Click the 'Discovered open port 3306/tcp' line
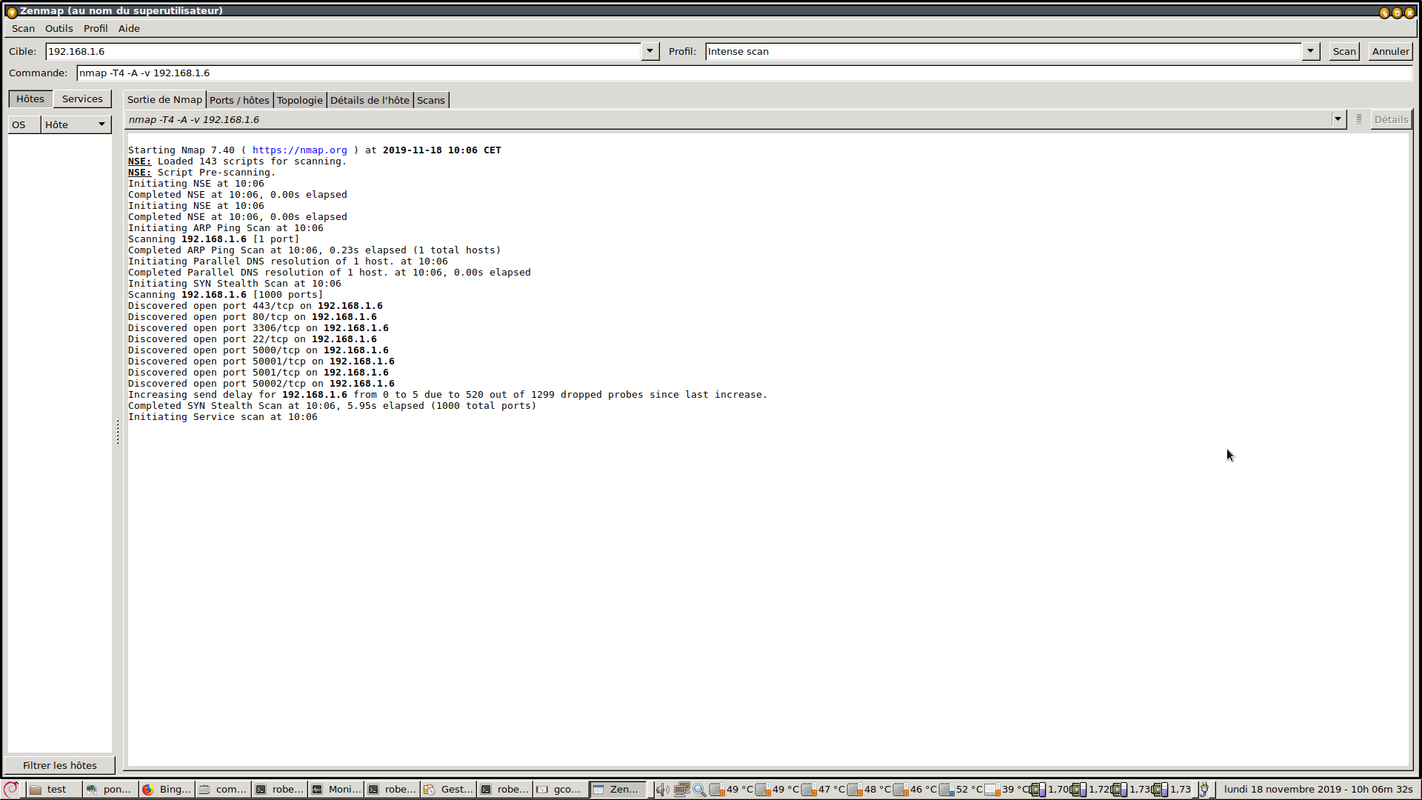1422x800 pixels. (258, 328)
